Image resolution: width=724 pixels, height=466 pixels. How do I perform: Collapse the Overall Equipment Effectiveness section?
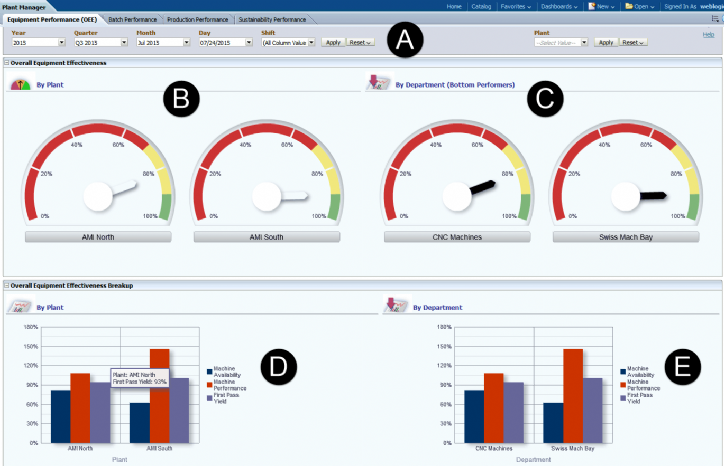coord(5,63)
